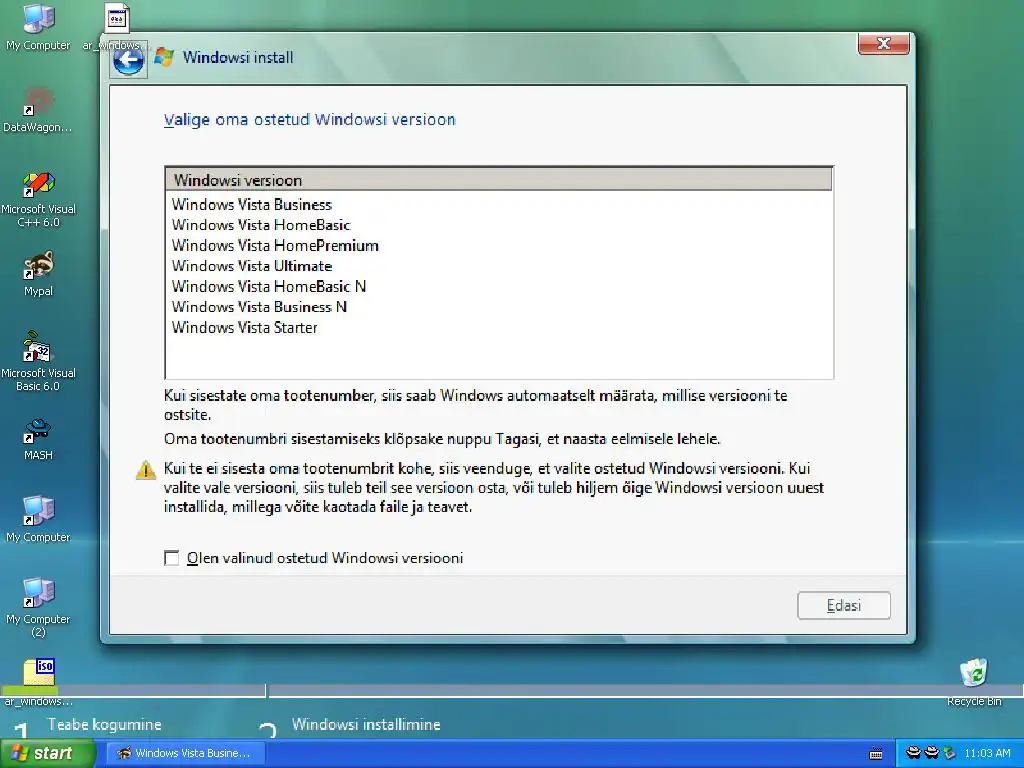Viewport: 1024px width, 768px height.
Task: Click the Safely Remove Hardware tray icon
Action: click(x=950, y=753)
